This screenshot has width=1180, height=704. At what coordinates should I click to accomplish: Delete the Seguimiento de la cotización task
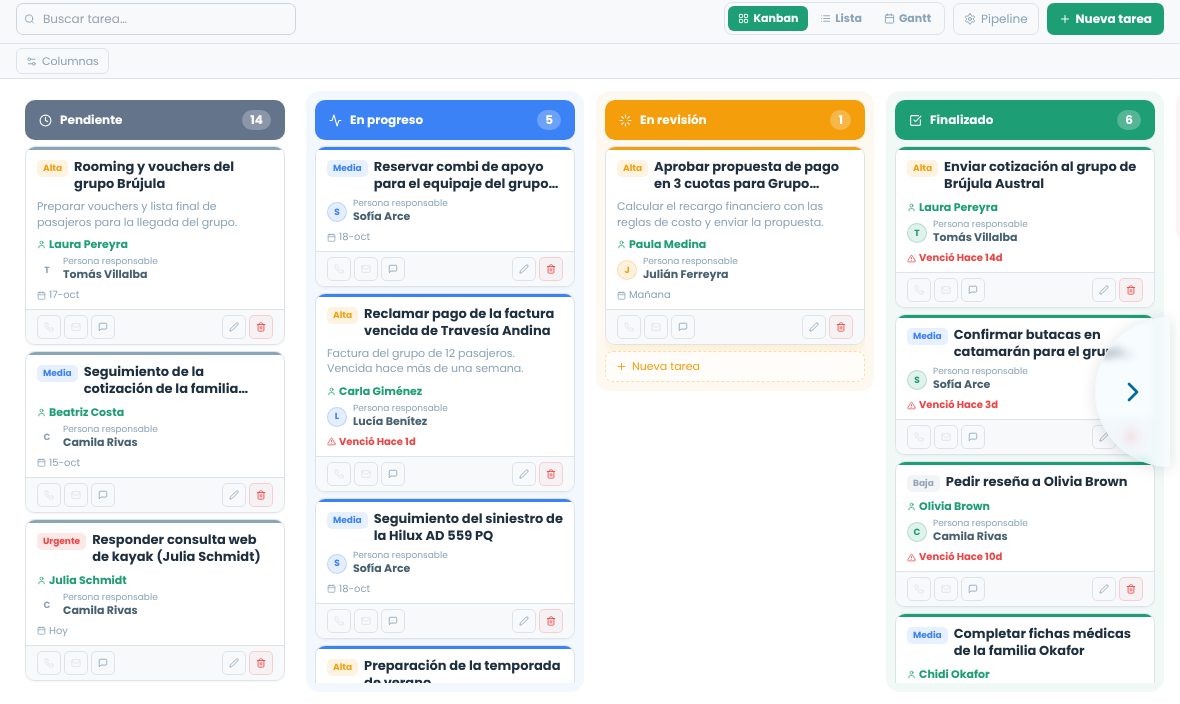pyautogui.click(x=261, y=495)
